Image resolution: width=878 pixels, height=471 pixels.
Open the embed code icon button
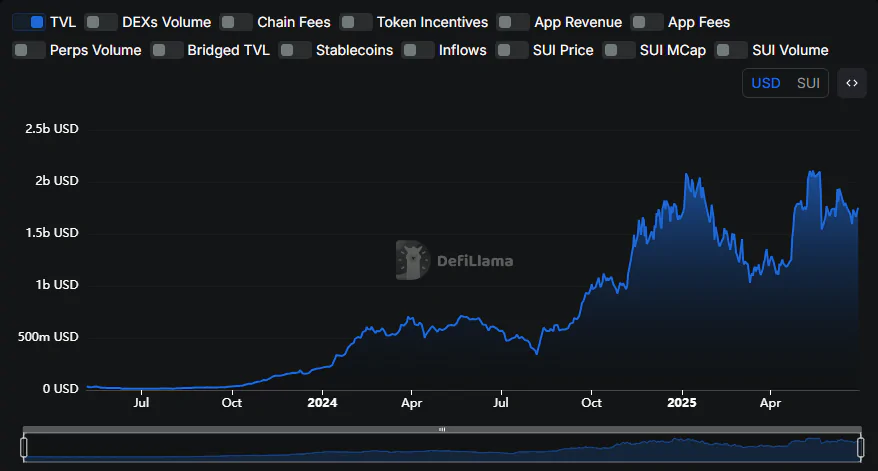[x=852, y=83]
